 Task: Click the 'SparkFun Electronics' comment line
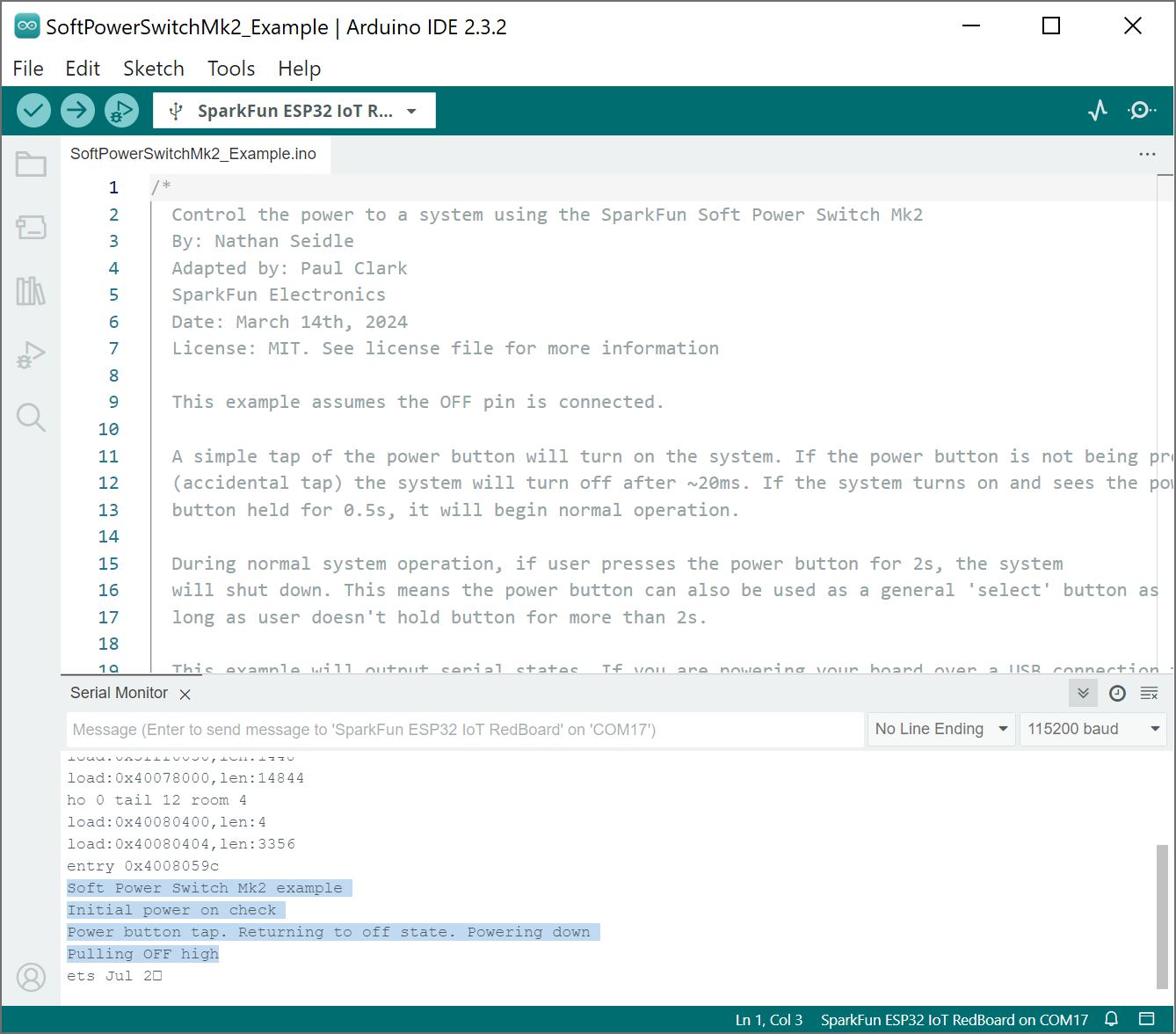[x=279, y=295]
